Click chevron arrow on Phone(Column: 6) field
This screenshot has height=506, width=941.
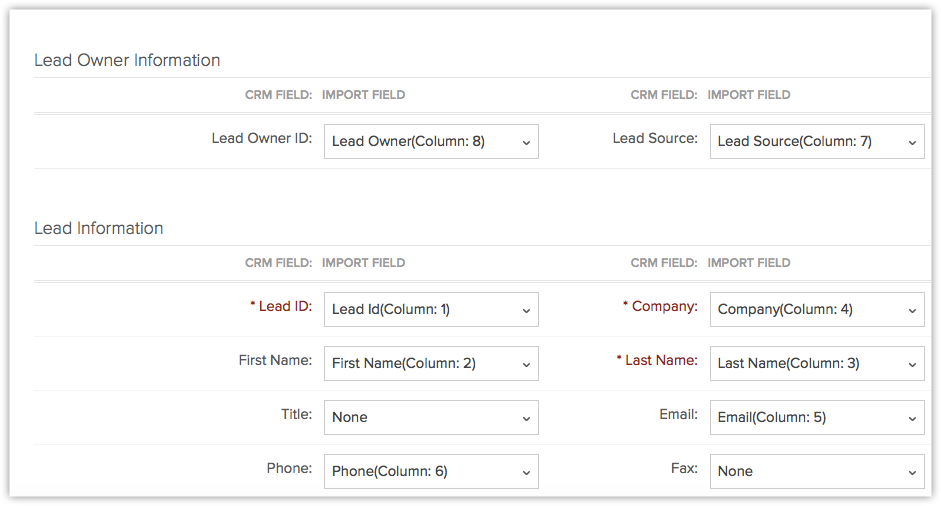tap(526, 473)
